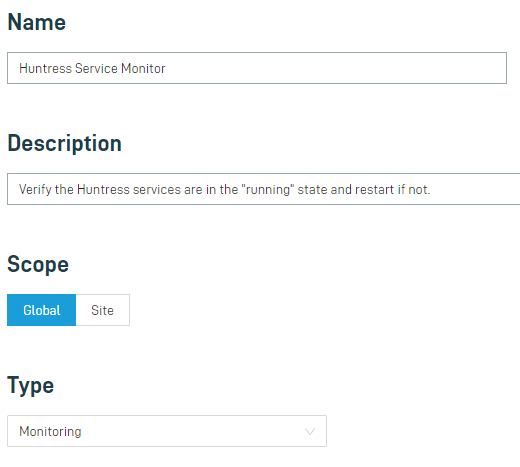This screenshot has height=467, width=520.
Task: Switch scope to Site
Action: tap(103, 310)
